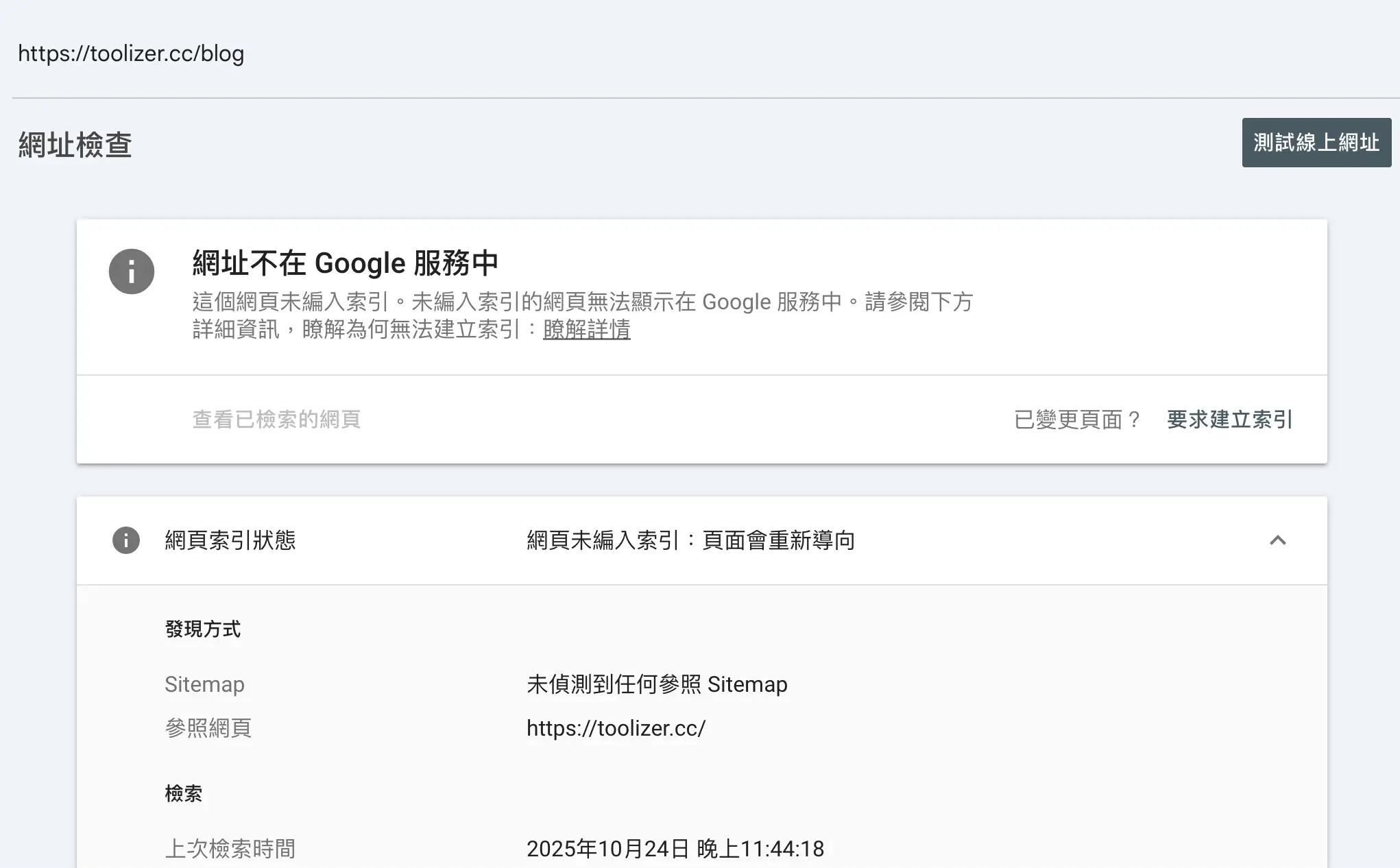This screenshot has height=868, width=1400.
Task: Select the 測試線上網址 button top right
Action: (x=1316, y=143)
